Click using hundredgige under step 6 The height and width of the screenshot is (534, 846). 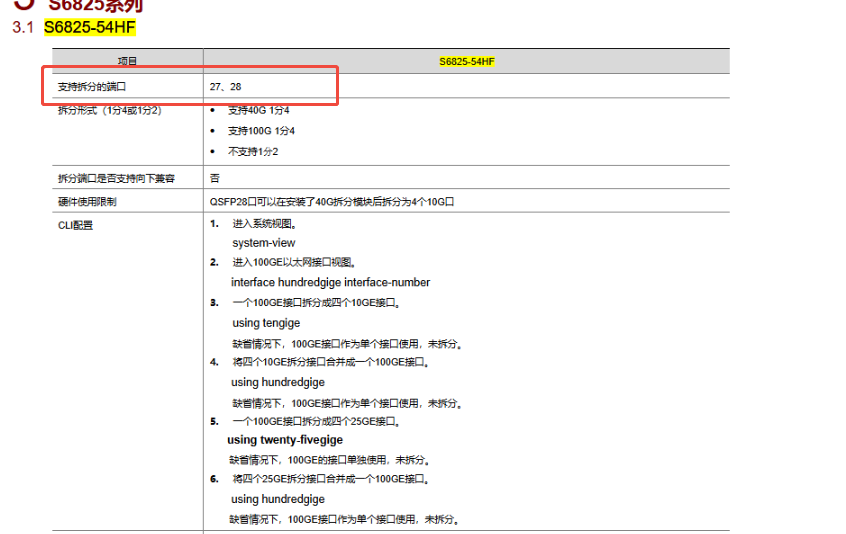click(278, 499)
